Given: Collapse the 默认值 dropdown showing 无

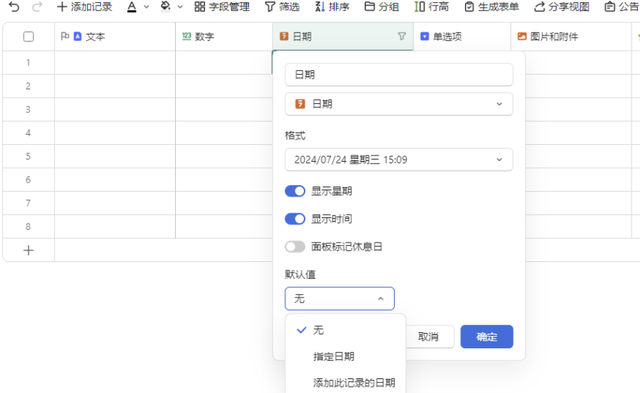Looking at the screenshot, I should point(340,299).
